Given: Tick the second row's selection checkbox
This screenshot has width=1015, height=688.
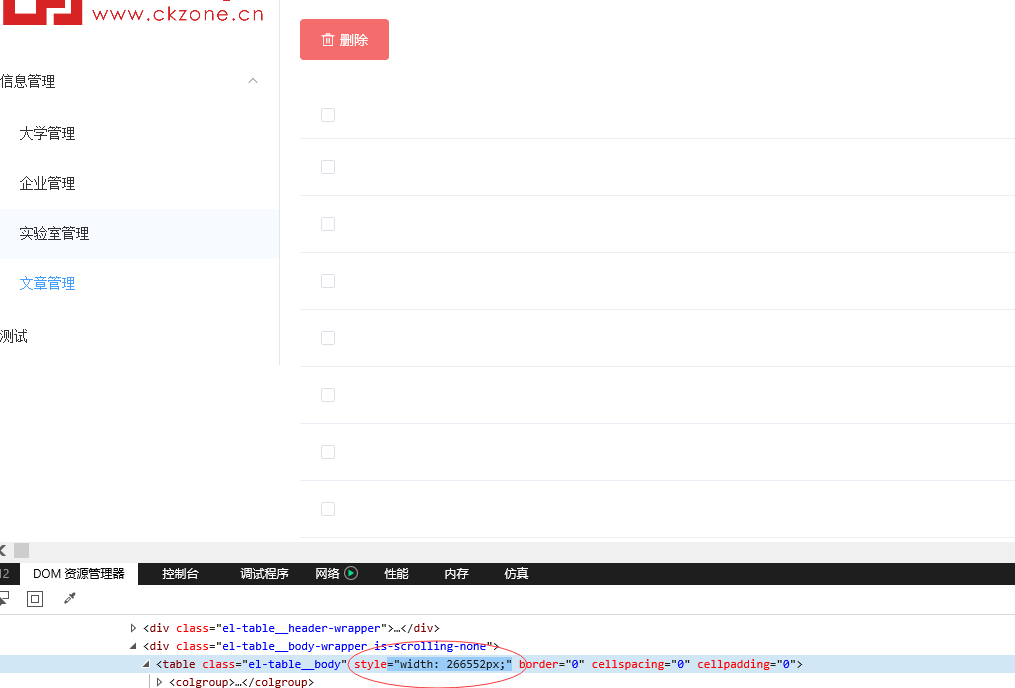Looking at the screenshot, I should pos(327,167).
